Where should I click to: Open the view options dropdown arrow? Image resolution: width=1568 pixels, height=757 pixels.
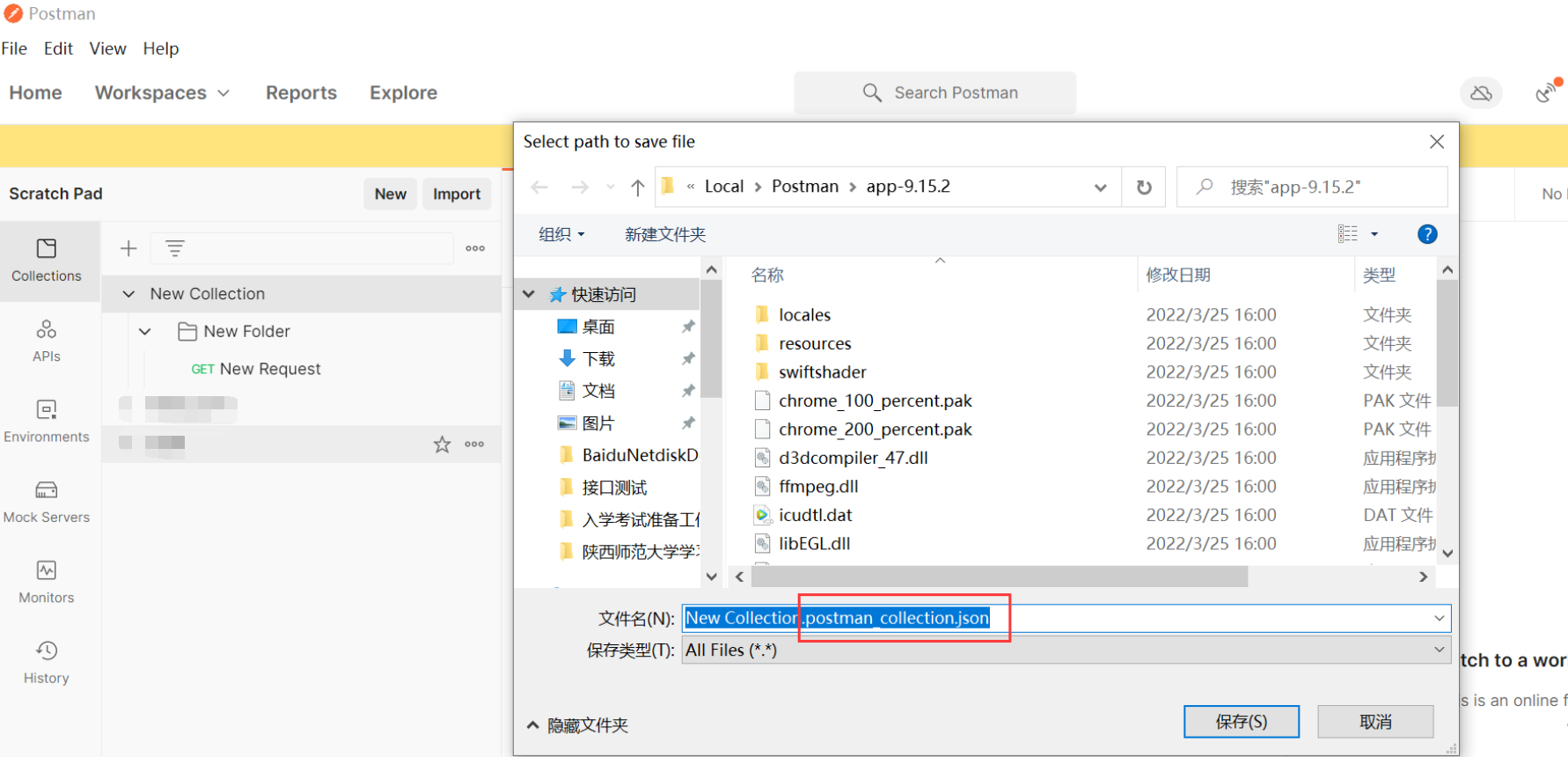1374,234
